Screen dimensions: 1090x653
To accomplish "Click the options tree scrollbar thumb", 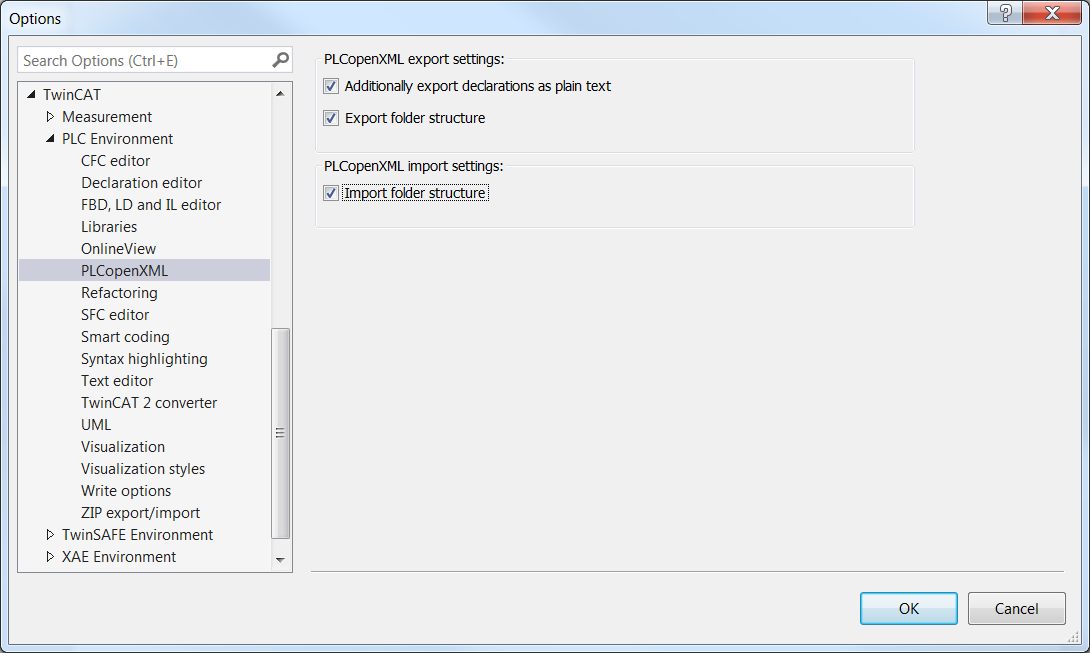I will [280, 433].
